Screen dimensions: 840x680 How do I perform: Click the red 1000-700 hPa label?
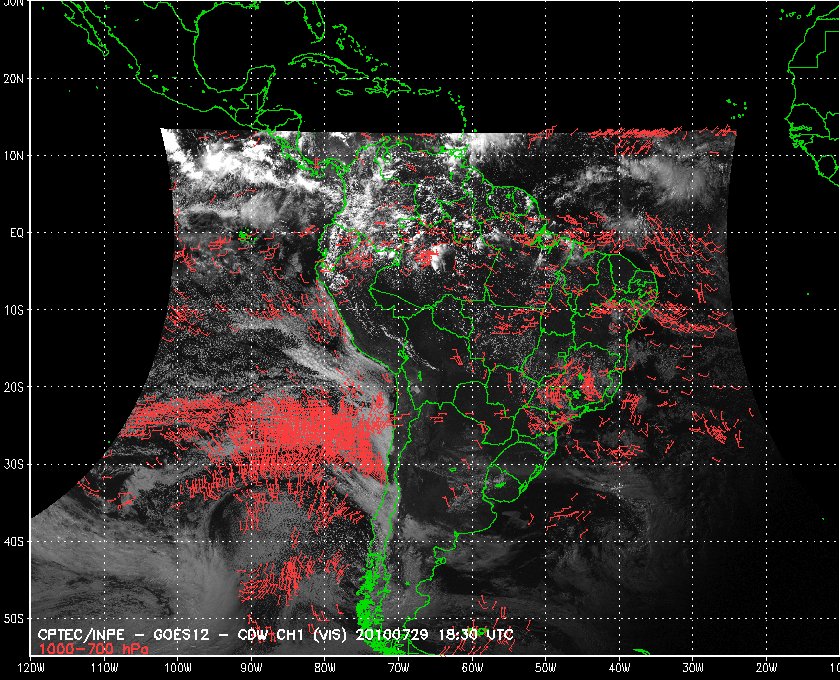(93, 649)
